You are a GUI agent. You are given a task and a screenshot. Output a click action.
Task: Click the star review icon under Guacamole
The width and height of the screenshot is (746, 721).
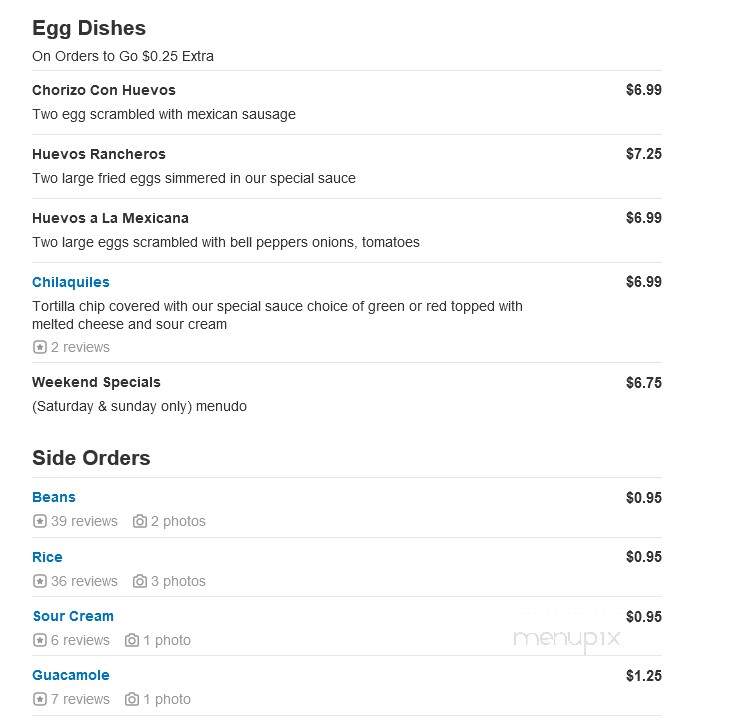40,699
